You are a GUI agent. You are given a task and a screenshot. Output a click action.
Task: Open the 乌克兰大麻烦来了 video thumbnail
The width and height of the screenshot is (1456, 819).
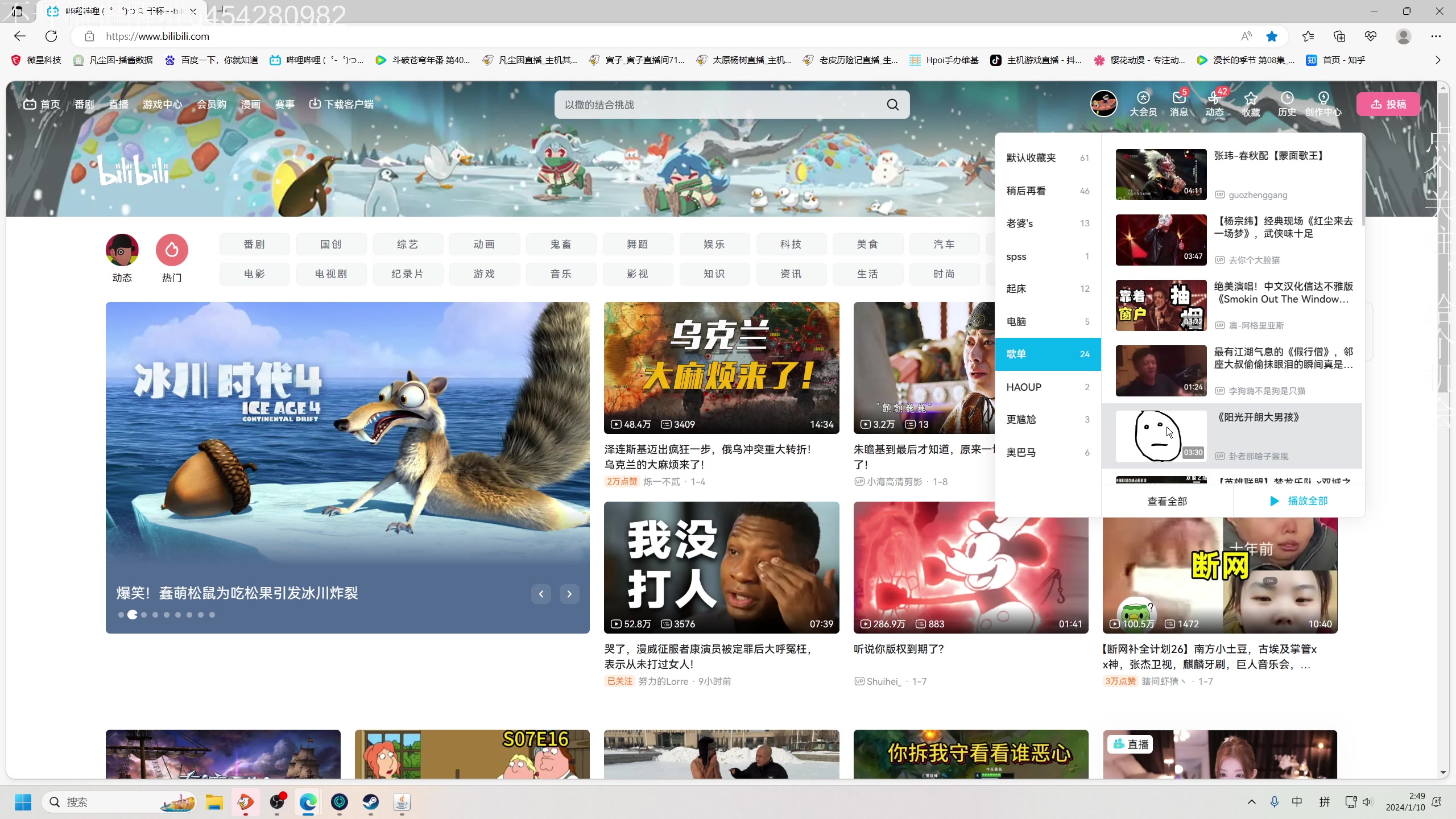(721, 368)
